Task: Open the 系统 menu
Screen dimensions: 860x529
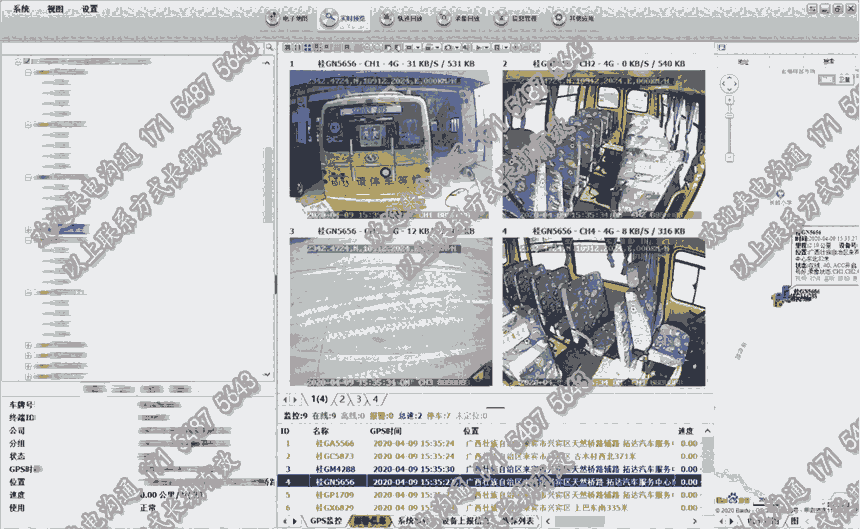Action: (21, 8)
